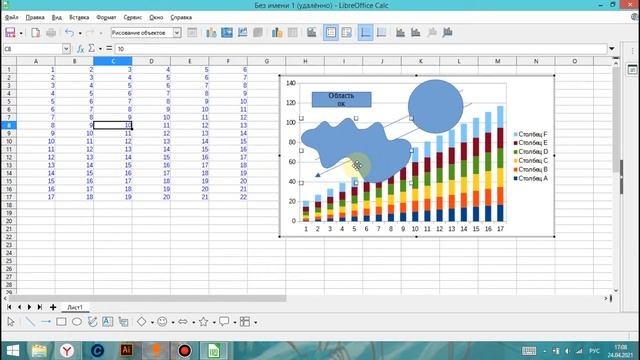Click the Save document icon

[10, 33]
